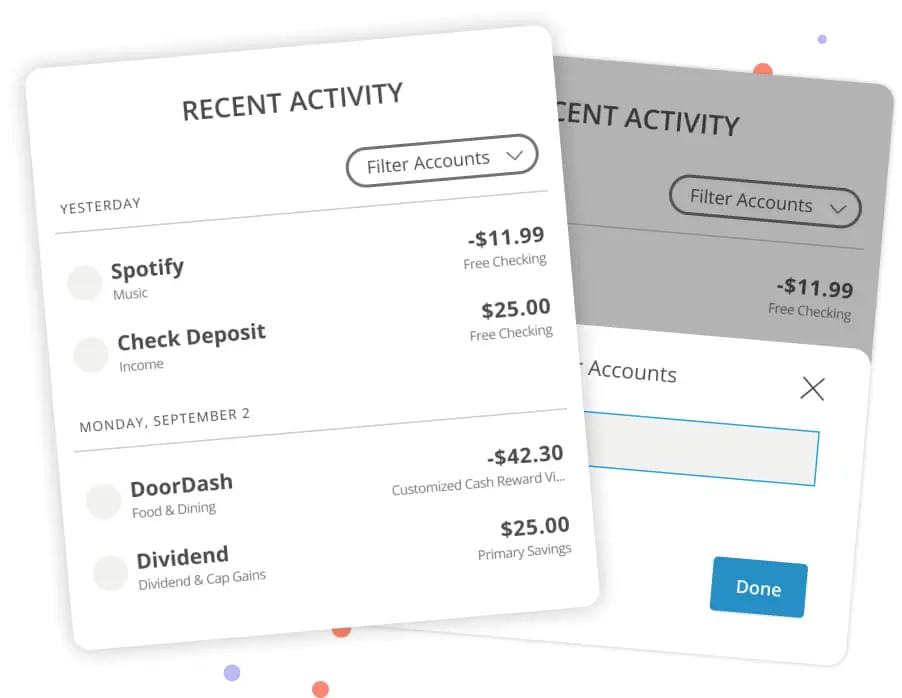Click the Food & Dining category label

174,511
